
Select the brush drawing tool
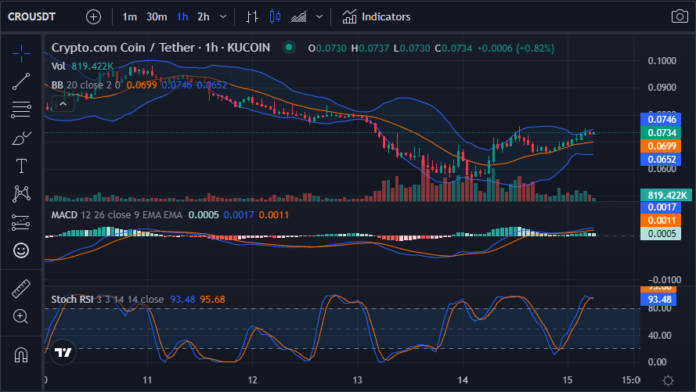[x=21, y=138]
